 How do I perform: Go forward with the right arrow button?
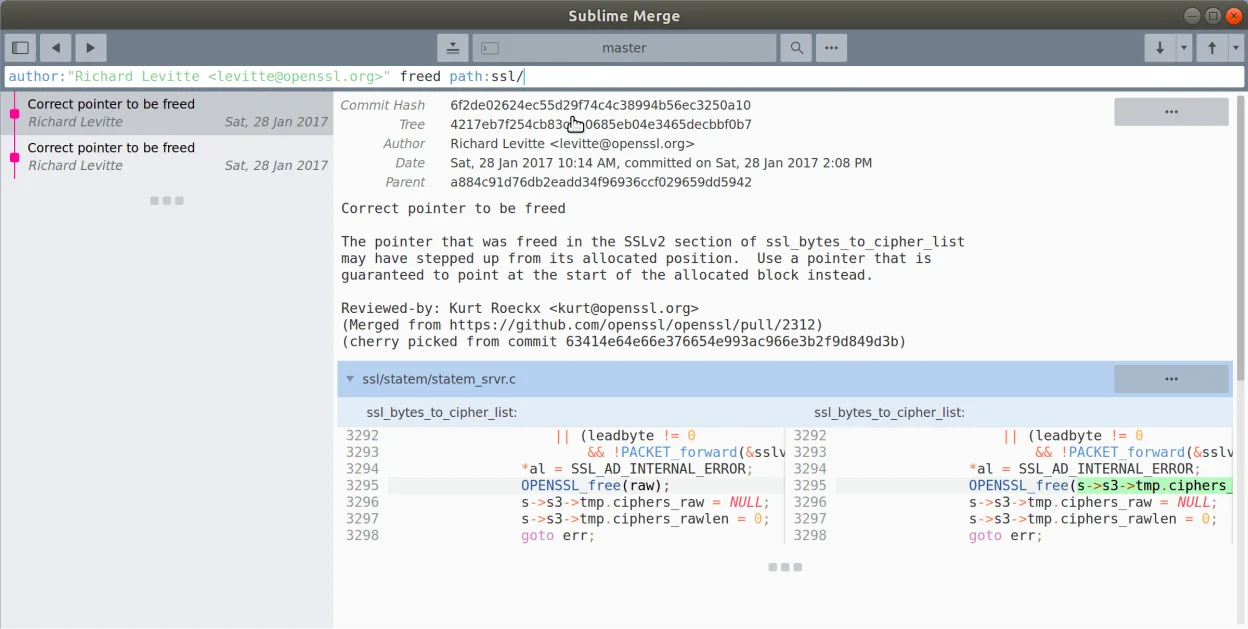90,47
